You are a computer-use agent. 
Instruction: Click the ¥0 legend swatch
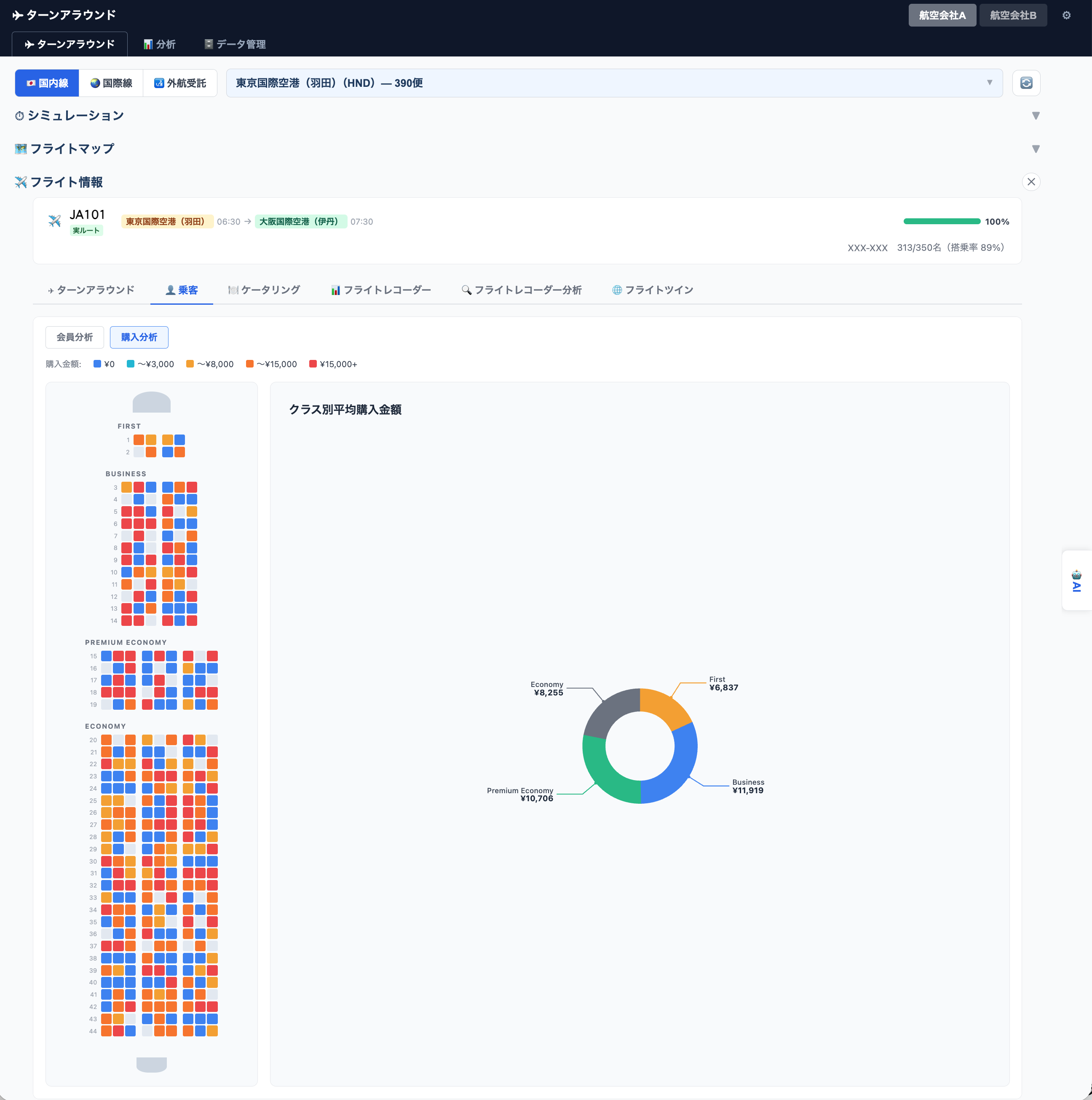(x=97, y=364)
